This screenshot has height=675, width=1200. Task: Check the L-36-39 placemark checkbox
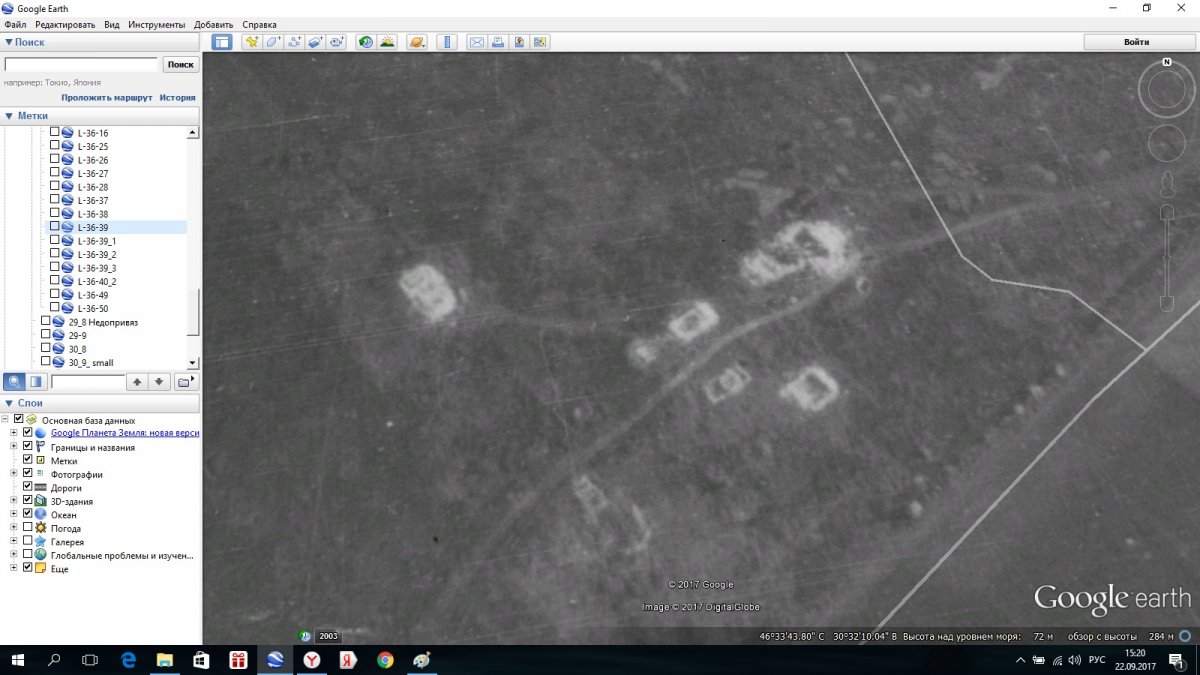click(x=55, y=227)
